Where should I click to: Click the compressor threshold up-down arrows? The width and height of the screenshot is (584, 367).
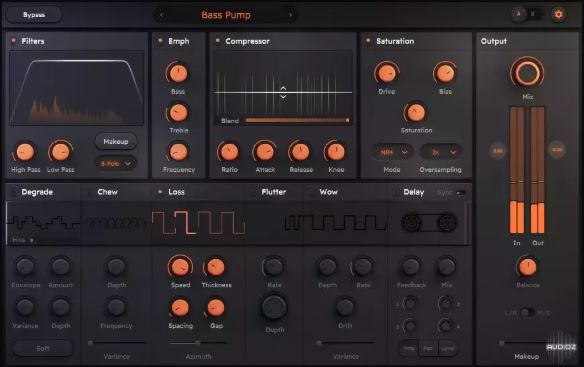(x=283, y=92)
